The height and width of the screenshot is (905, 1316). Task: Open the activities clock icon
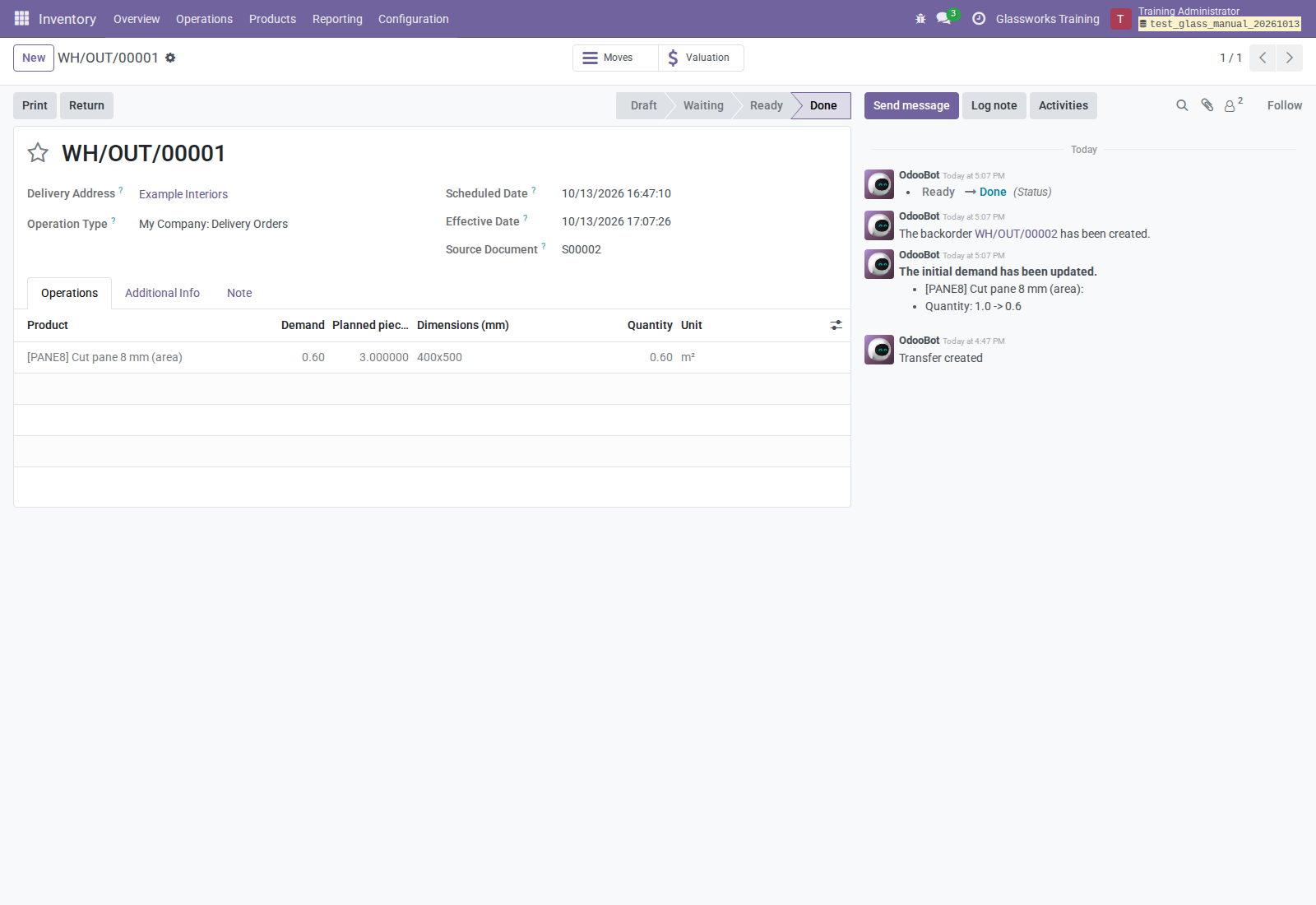click(979, 18)
